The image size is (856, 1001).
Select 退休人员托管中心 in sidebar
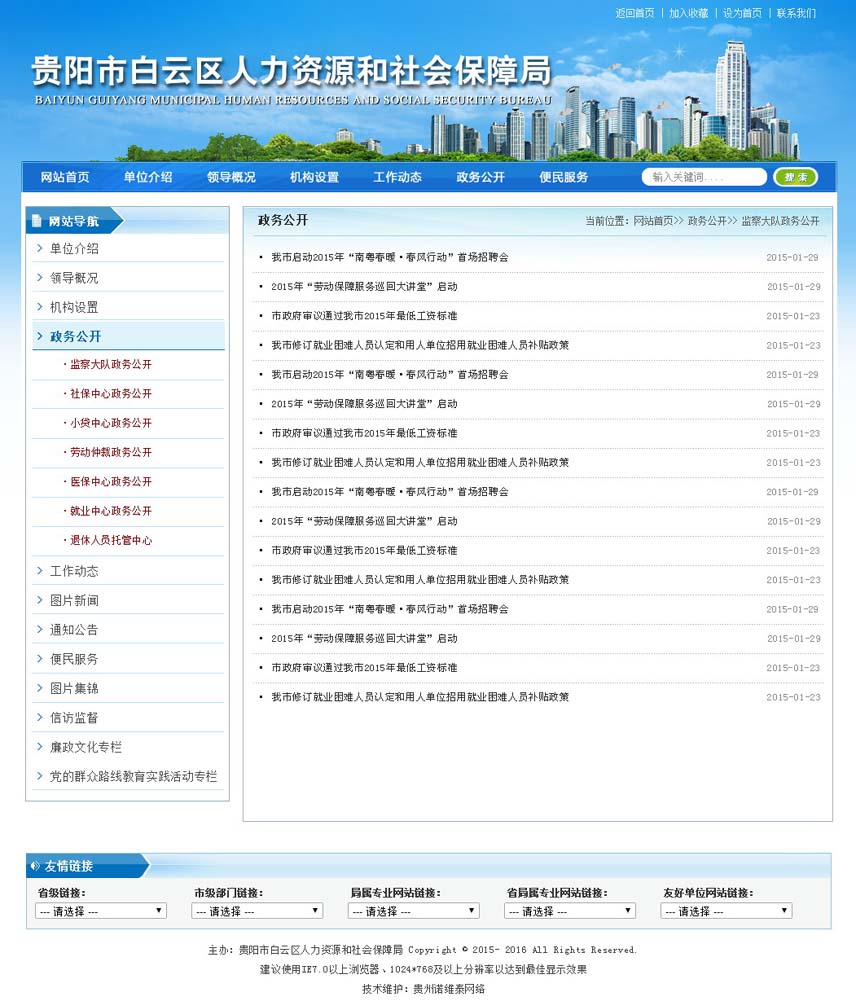click(x=111, y=540)
